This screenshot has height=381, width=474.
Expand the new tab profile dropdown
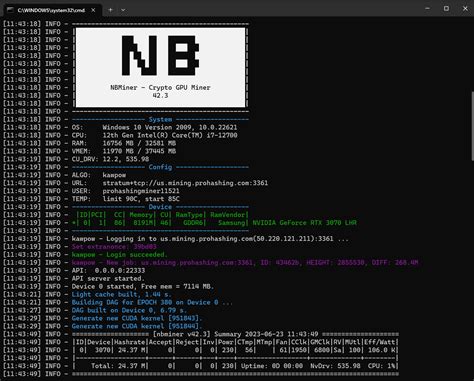123,10
